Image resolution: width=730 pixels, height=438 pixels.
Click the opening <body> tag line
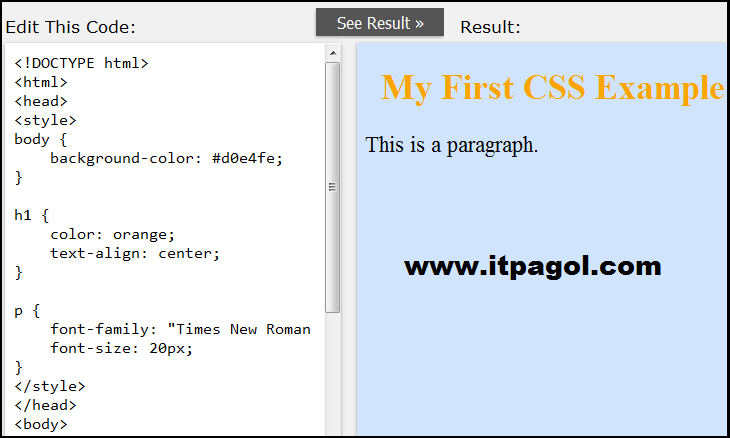coord(41,425)
